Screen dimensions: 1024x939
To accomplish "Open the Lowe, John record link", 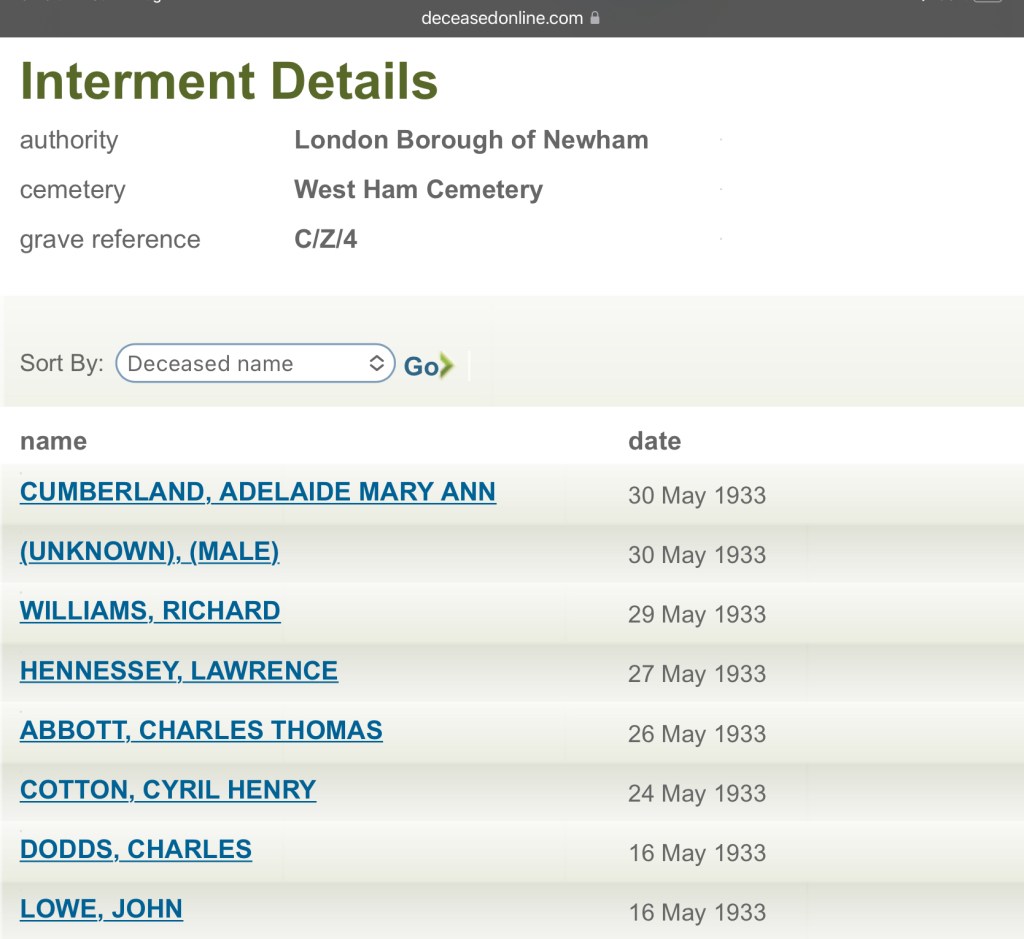I will pos(101,909).
